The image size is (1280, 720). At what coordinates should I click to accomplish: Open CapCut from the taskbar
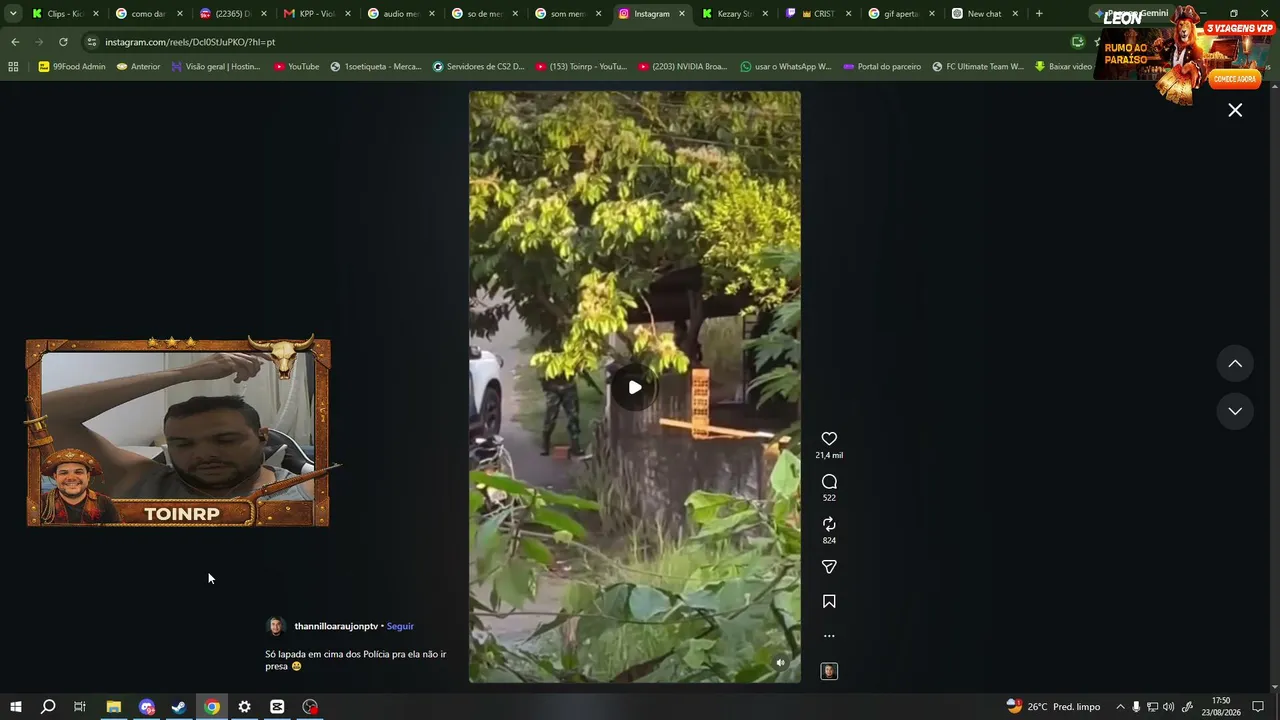coord(277,707)
